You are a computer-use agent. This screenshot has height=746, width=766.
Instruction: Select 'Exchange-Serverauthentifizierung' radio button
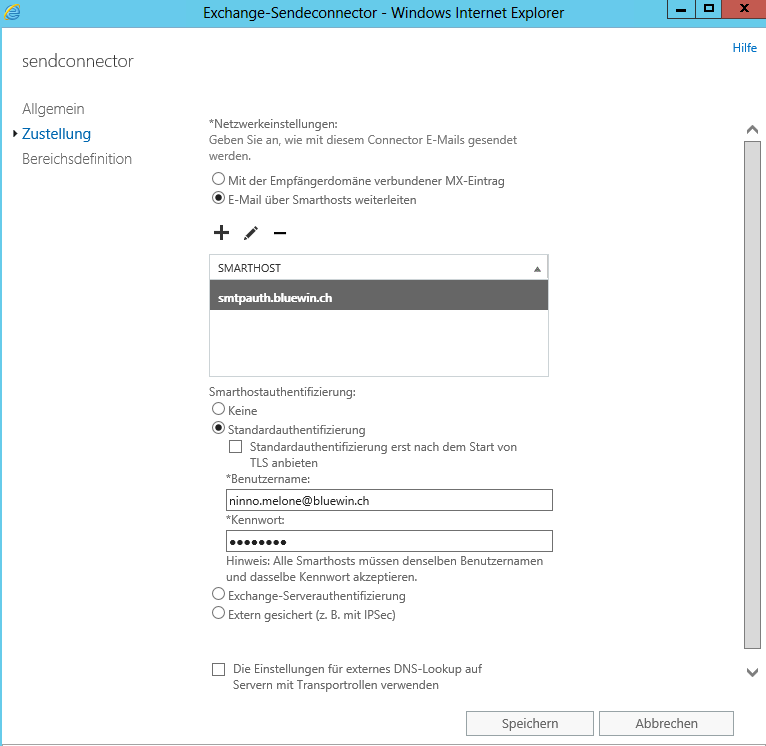click(x=218, y=594)
